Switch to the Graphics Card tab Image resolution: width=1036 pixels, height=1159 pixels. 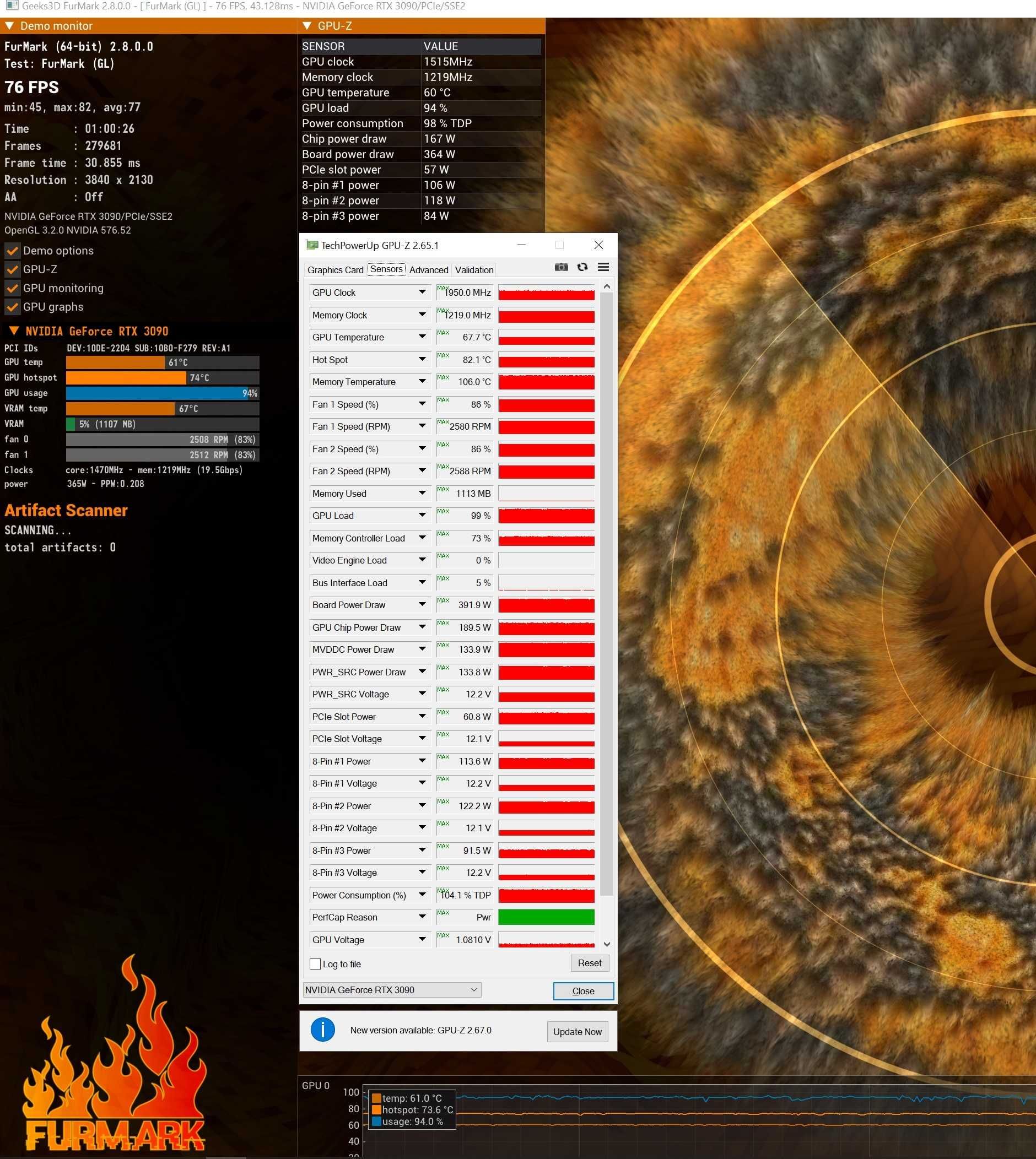click(x=335, y=270)
